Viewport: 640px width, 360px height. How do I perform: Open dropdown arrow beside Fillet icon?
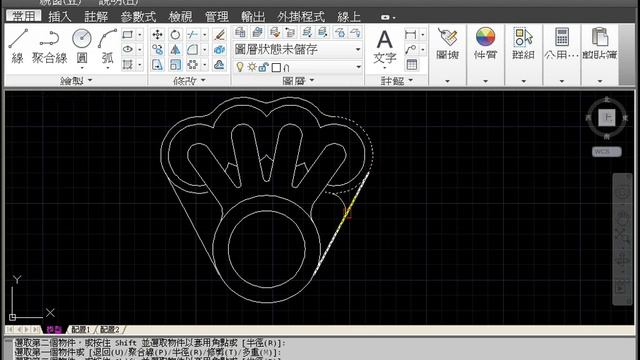coord(204,50)
